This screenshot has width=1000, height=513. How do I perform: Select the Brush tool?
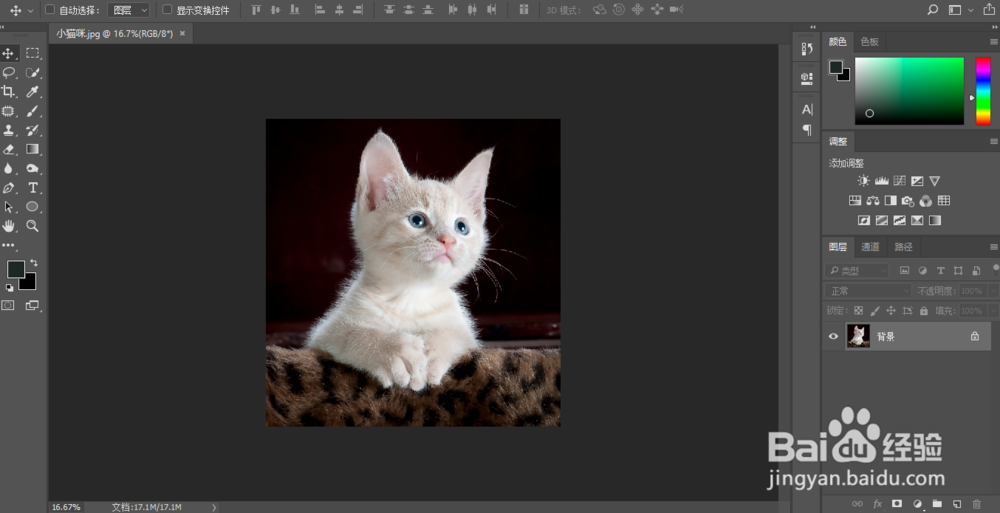click(33, 111)
